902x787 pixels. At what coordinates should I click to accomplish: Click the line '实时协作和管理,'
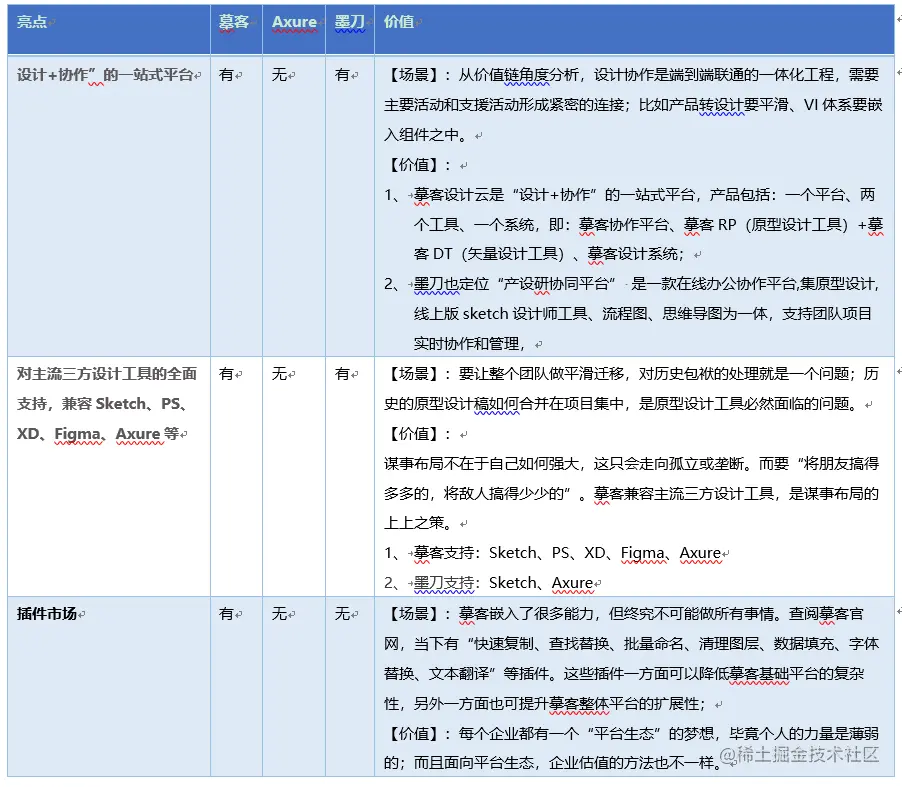pyautogui.click(x=469, y=343)
